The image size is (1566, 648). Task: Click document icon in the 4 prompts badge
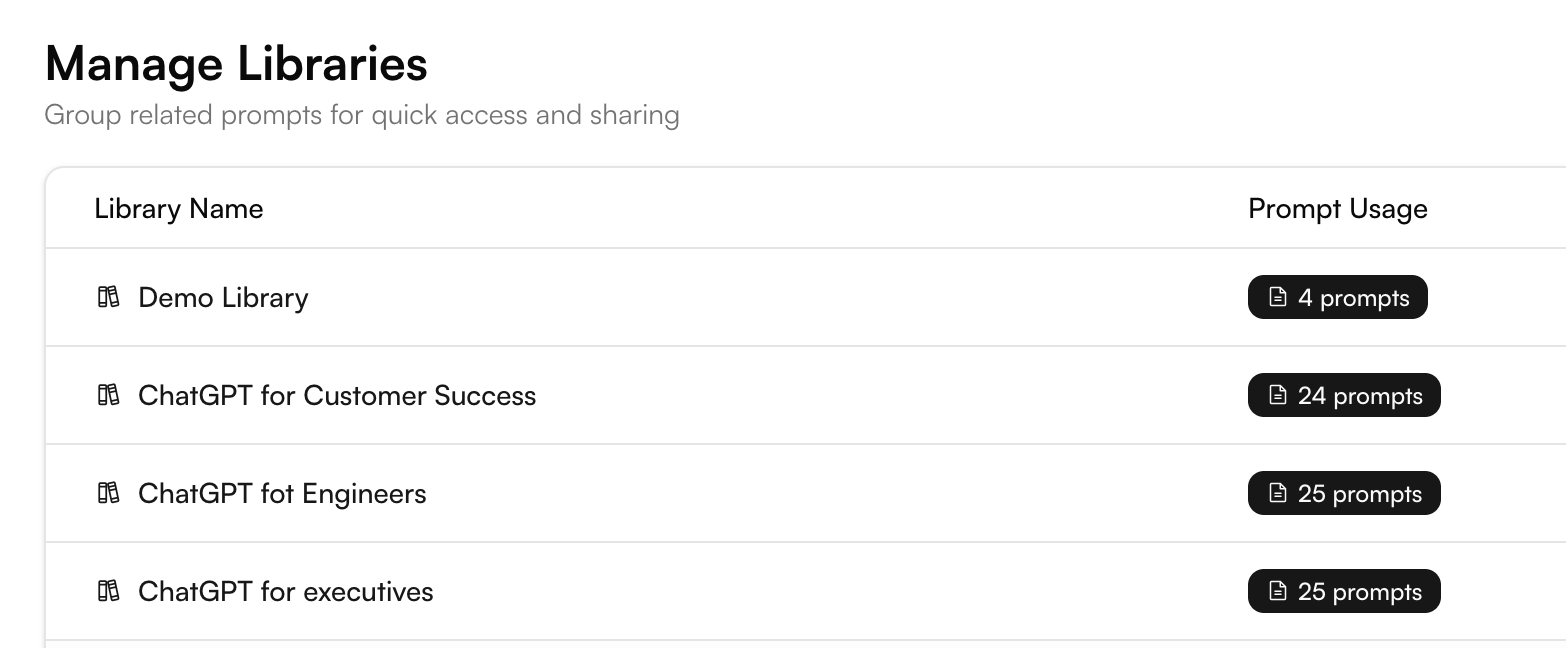(x=1277, y=297)
